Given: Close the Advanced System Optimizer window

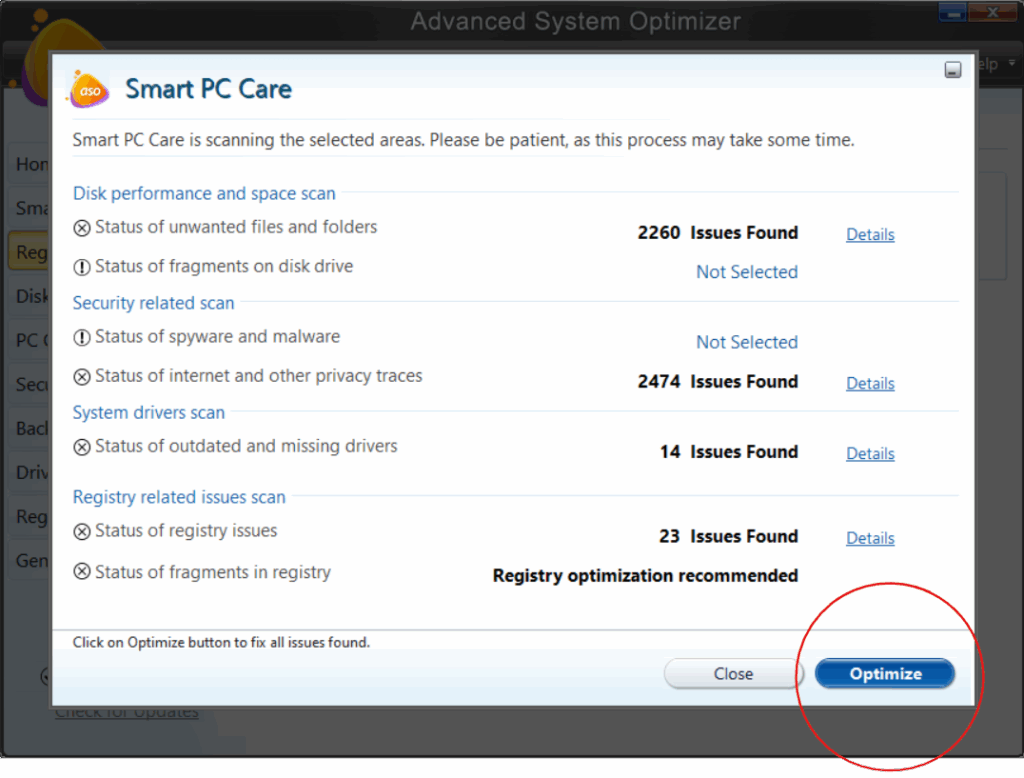Looking at the screenshot, I should click(992, 12).
